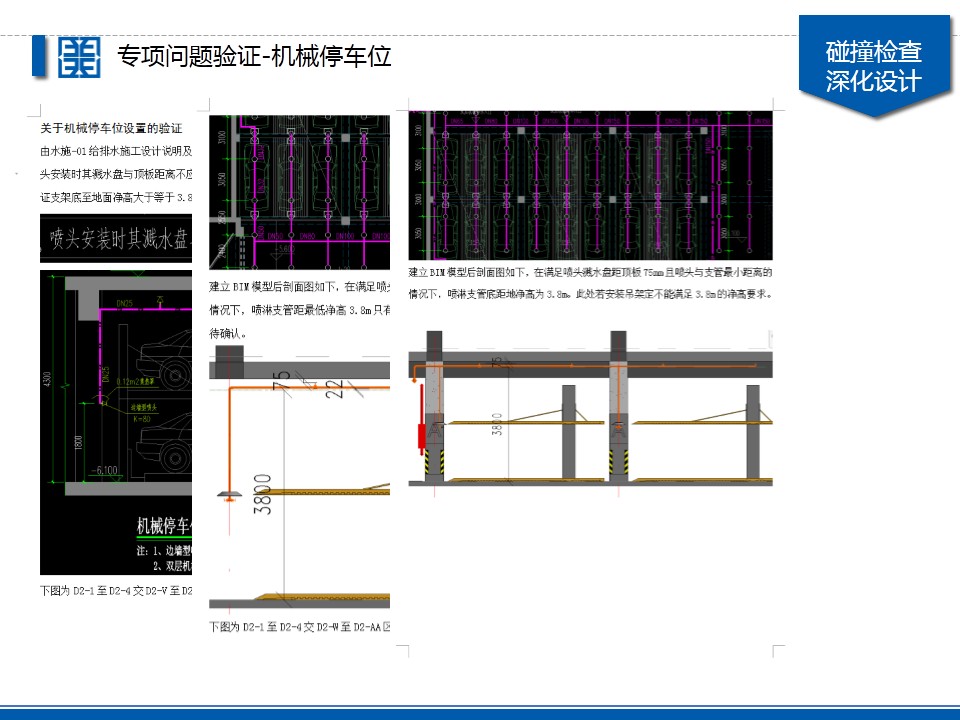Select the slide title 专项问题验证-机械停车位

point(254,56)
